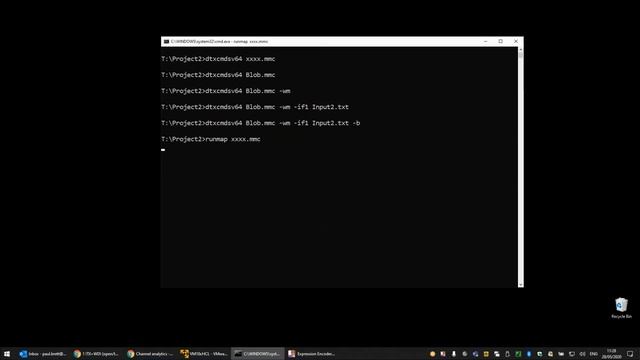Switch to the first Chrome window on the taskbar

point(96,354)
